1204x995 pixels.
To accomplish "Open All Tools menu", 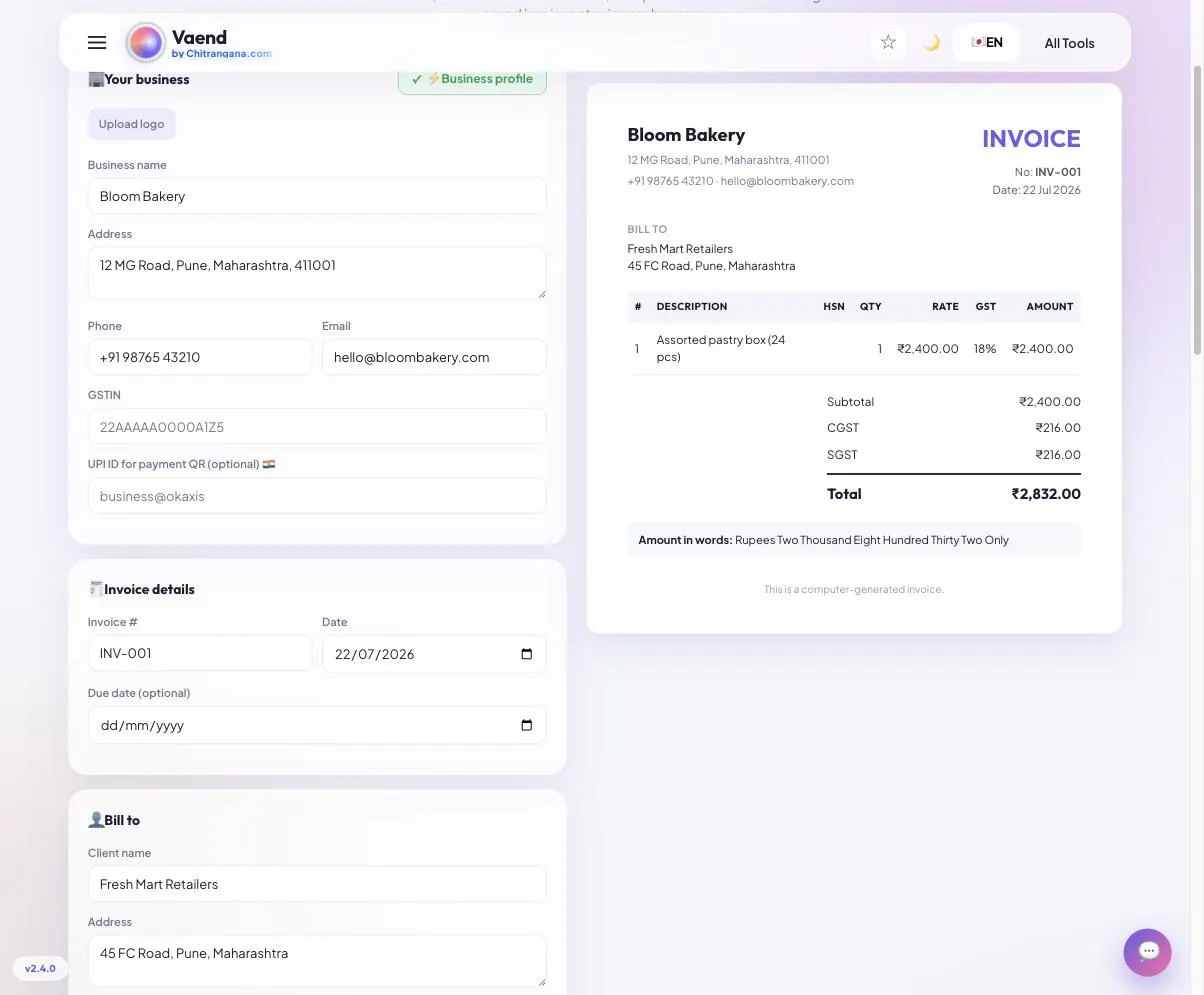I will (1069, 43).
